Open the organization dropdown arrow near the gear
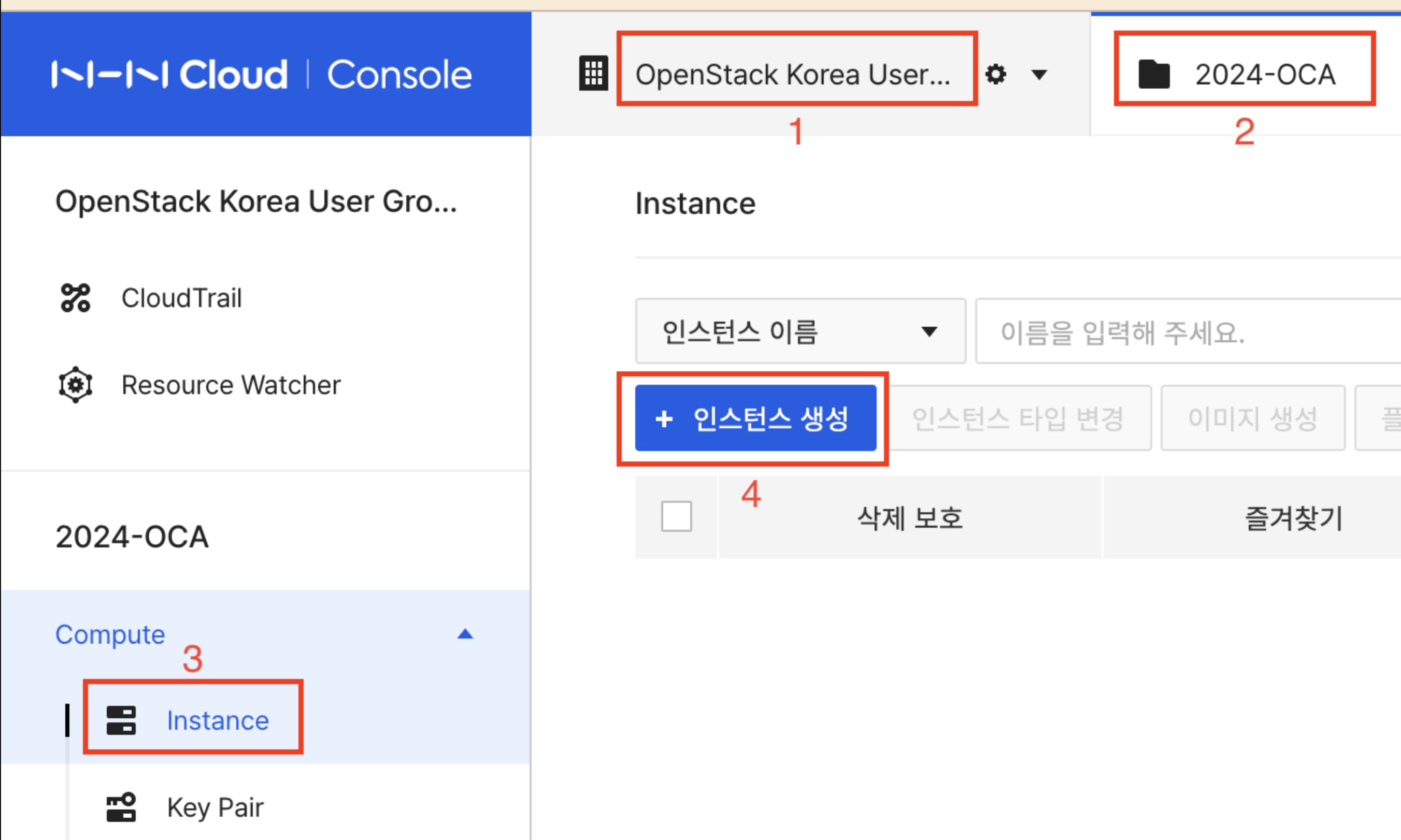 point(1039,74)
